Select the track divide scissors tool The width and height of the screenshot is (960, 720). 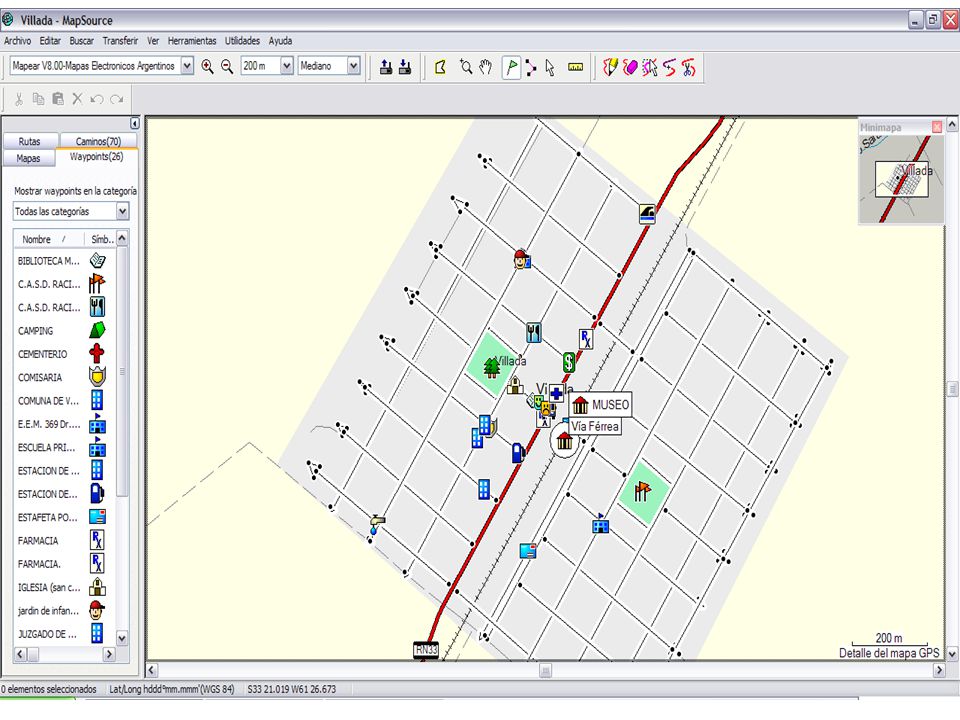pyautogui.click(x=689, y=67)
